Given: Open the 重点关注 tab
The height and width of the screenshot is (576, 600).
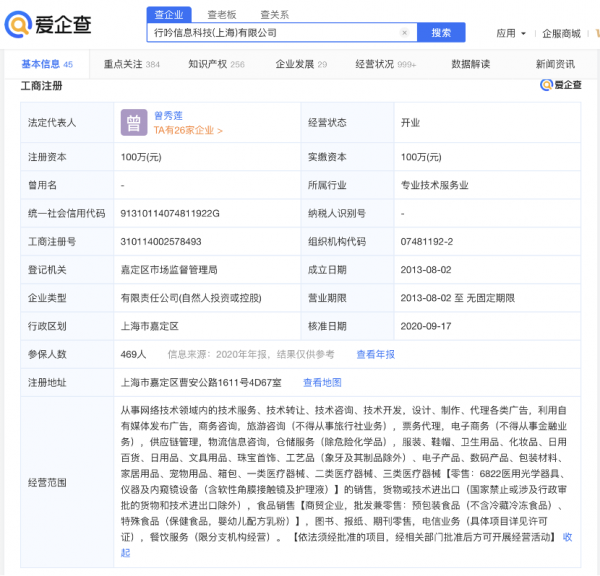Looking at the screenshot, I should (132, 64).
